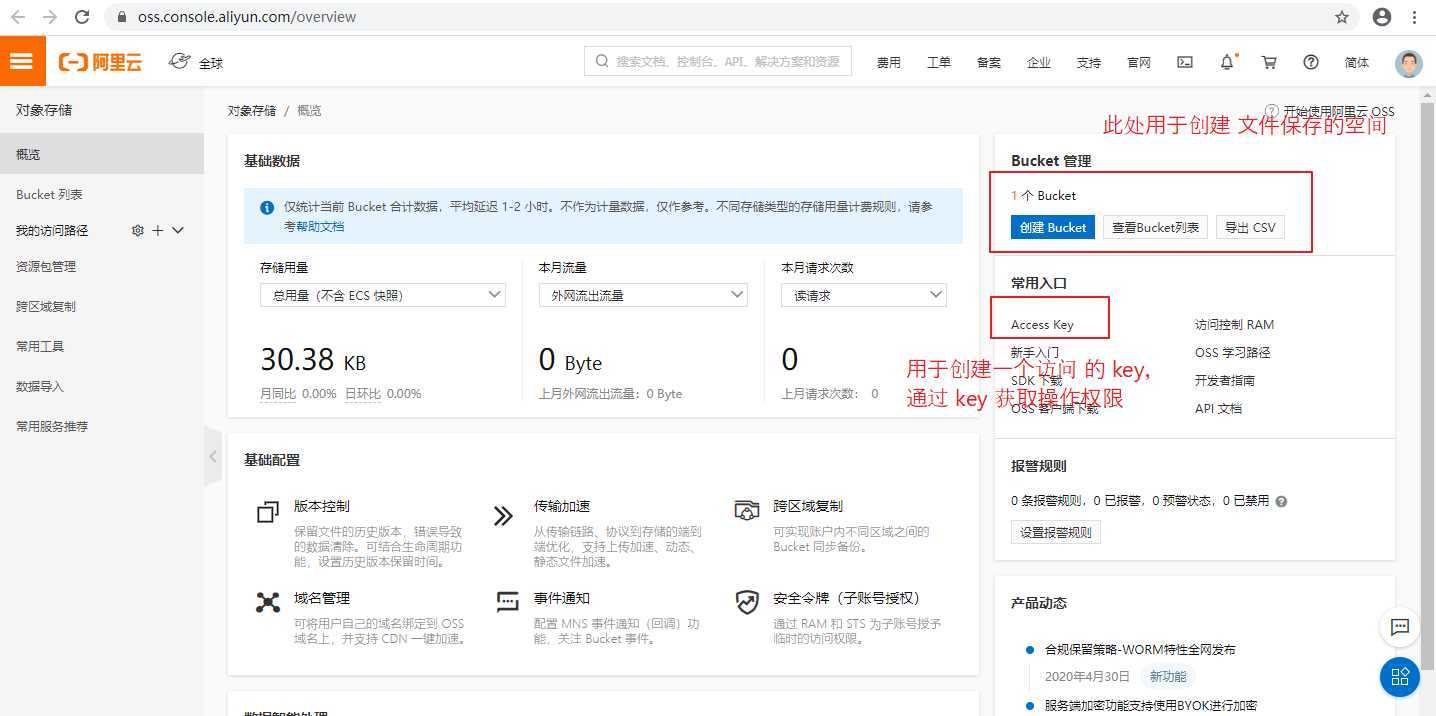The width and height of the screenshot is (1436, 716).
Task: Open the help question mark icon
Action: [x=1311, y=62]
